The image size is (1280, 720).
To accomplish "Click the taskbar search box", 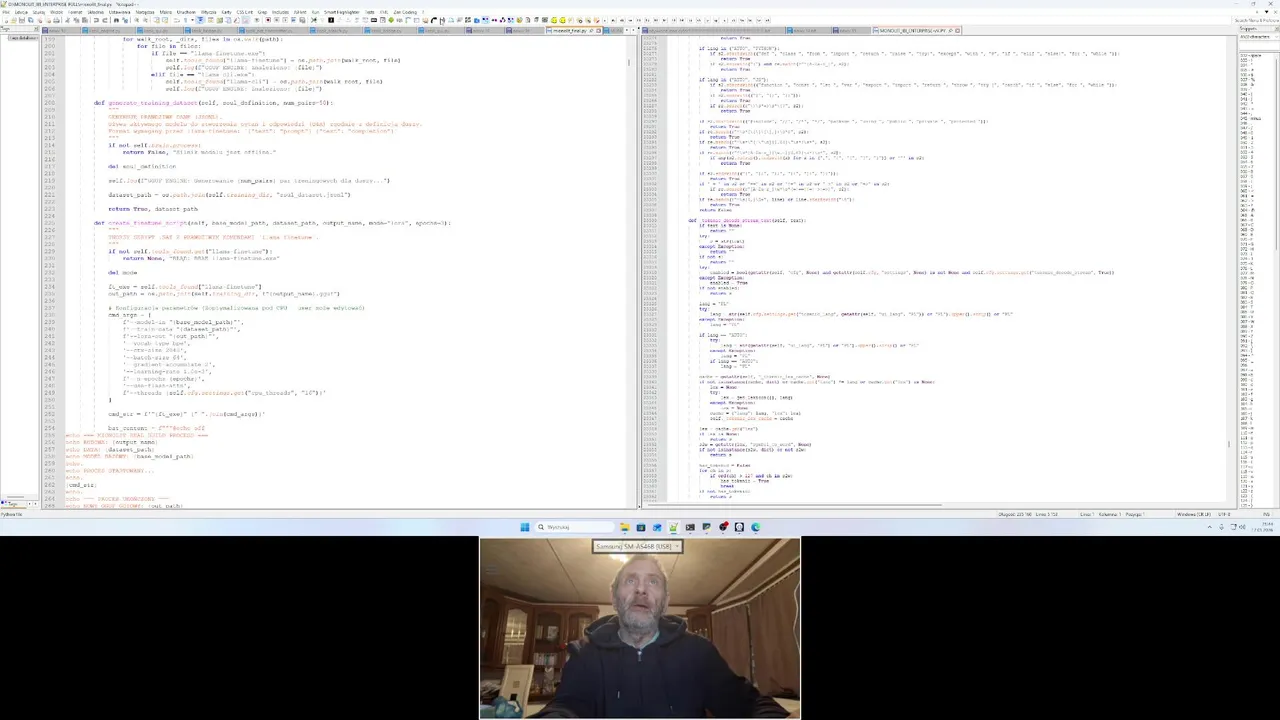I will (575, 527).
